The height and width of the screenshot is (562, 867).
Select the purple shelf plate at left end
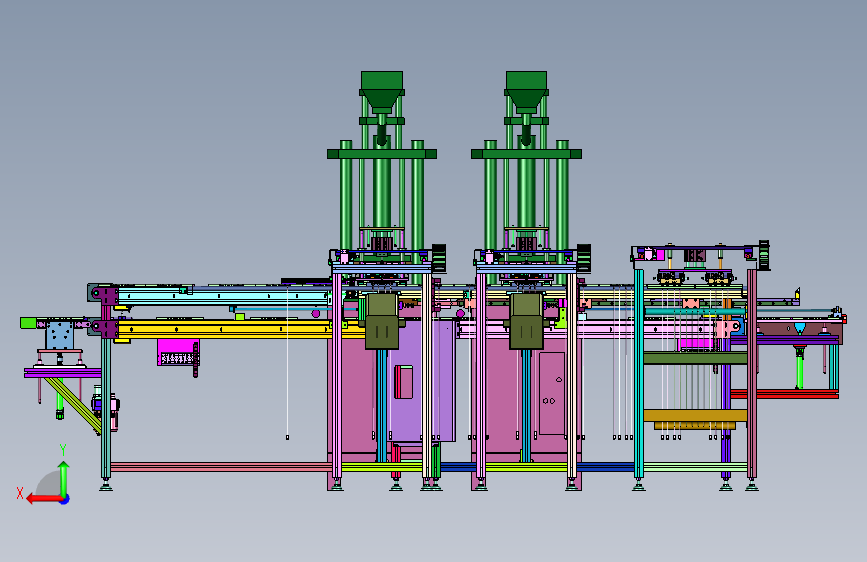(62, 373)
